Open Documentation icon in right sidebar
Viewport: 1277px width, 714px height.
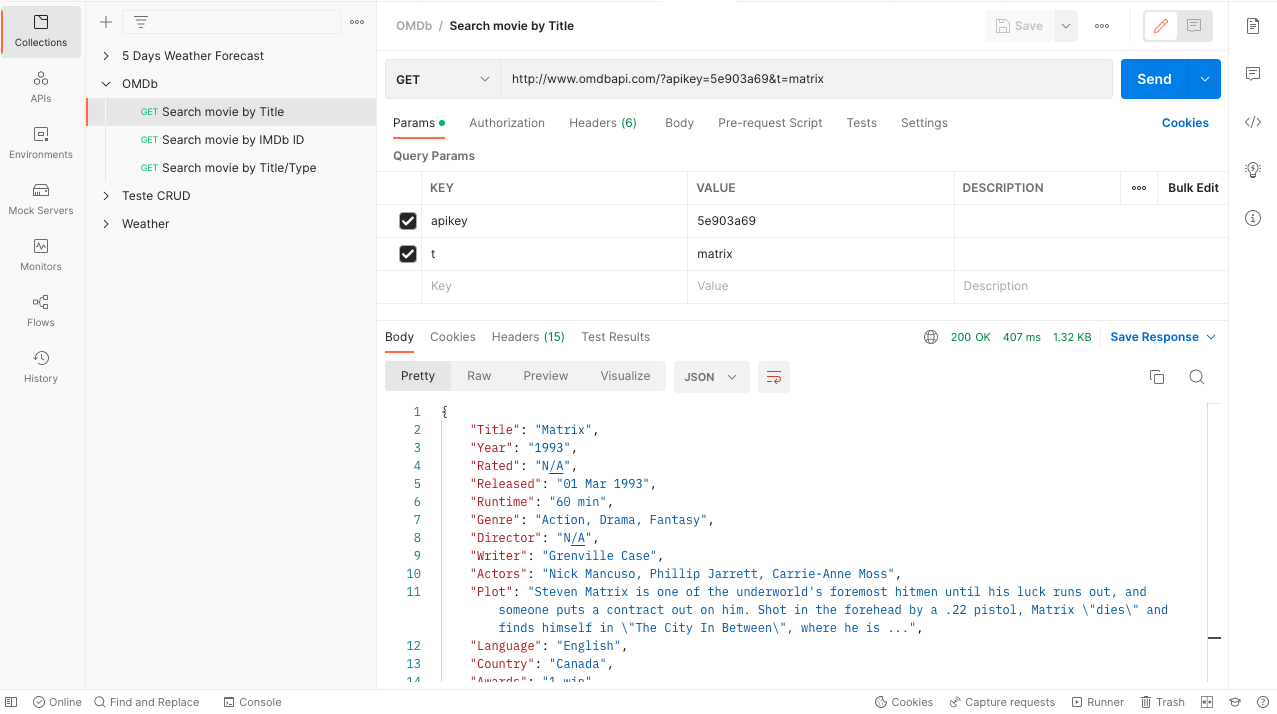tap(1253, 26)
